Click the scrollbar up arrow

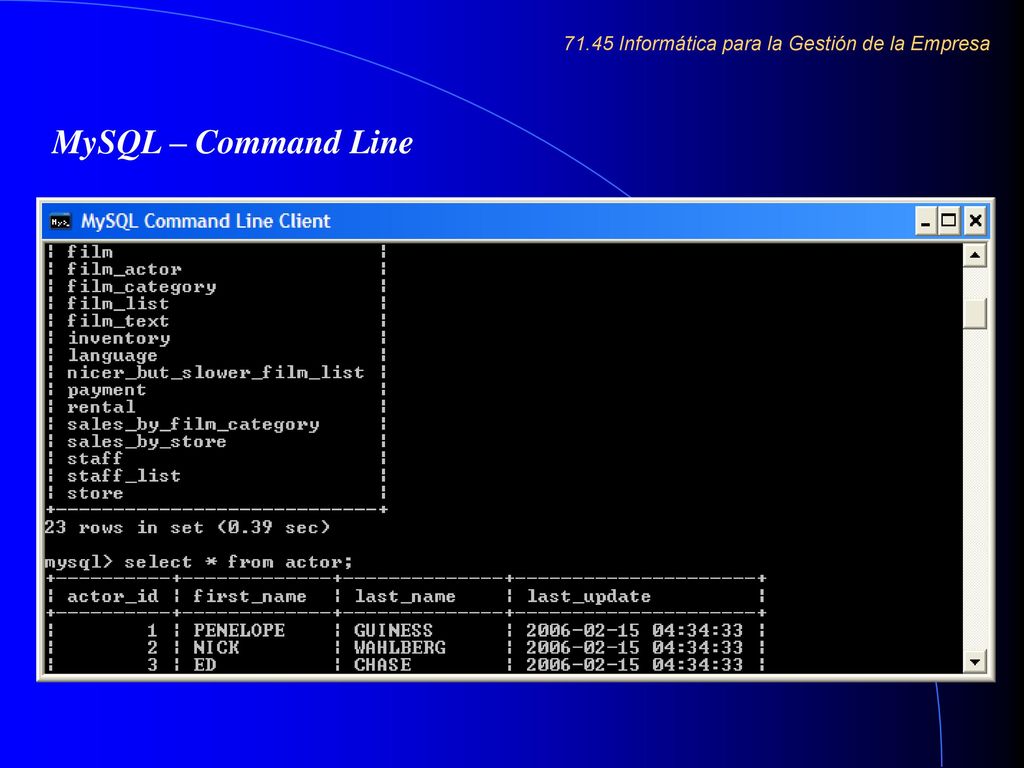(x=974, y=255)
